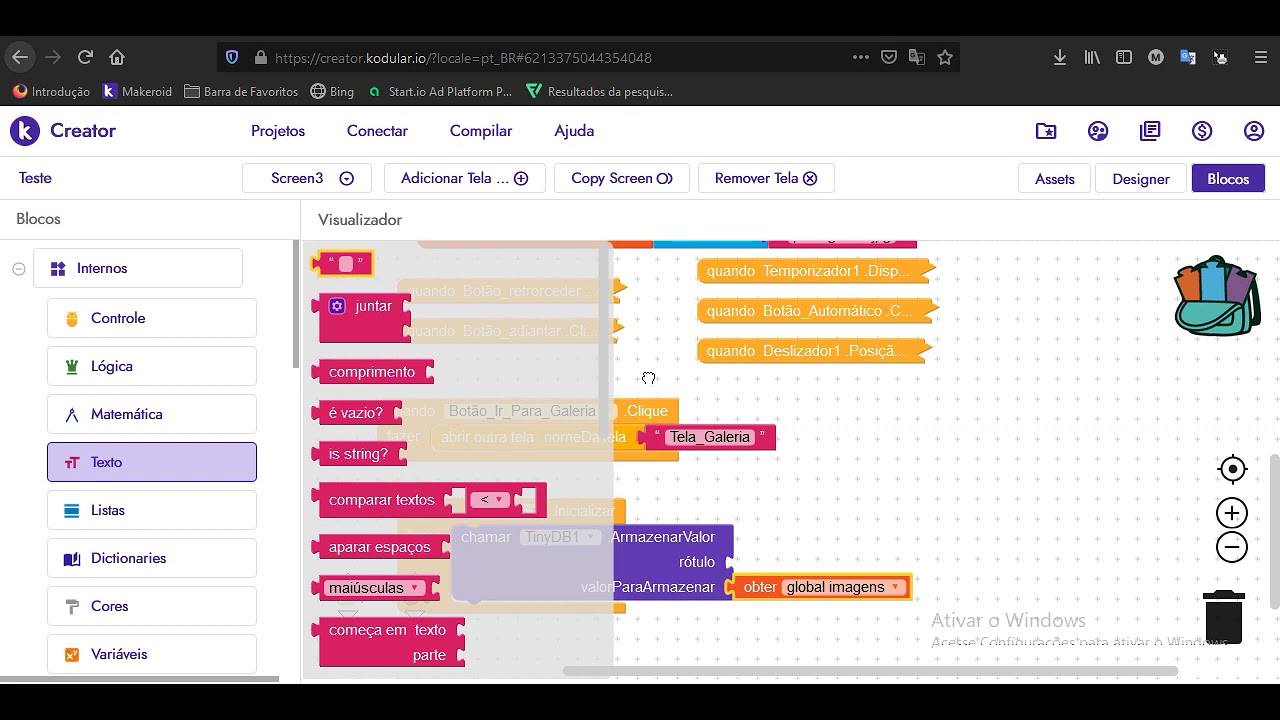Open the Firefox hamburger menu
The width and height of the screenshot is (1280, 720).
[1261, 58]
